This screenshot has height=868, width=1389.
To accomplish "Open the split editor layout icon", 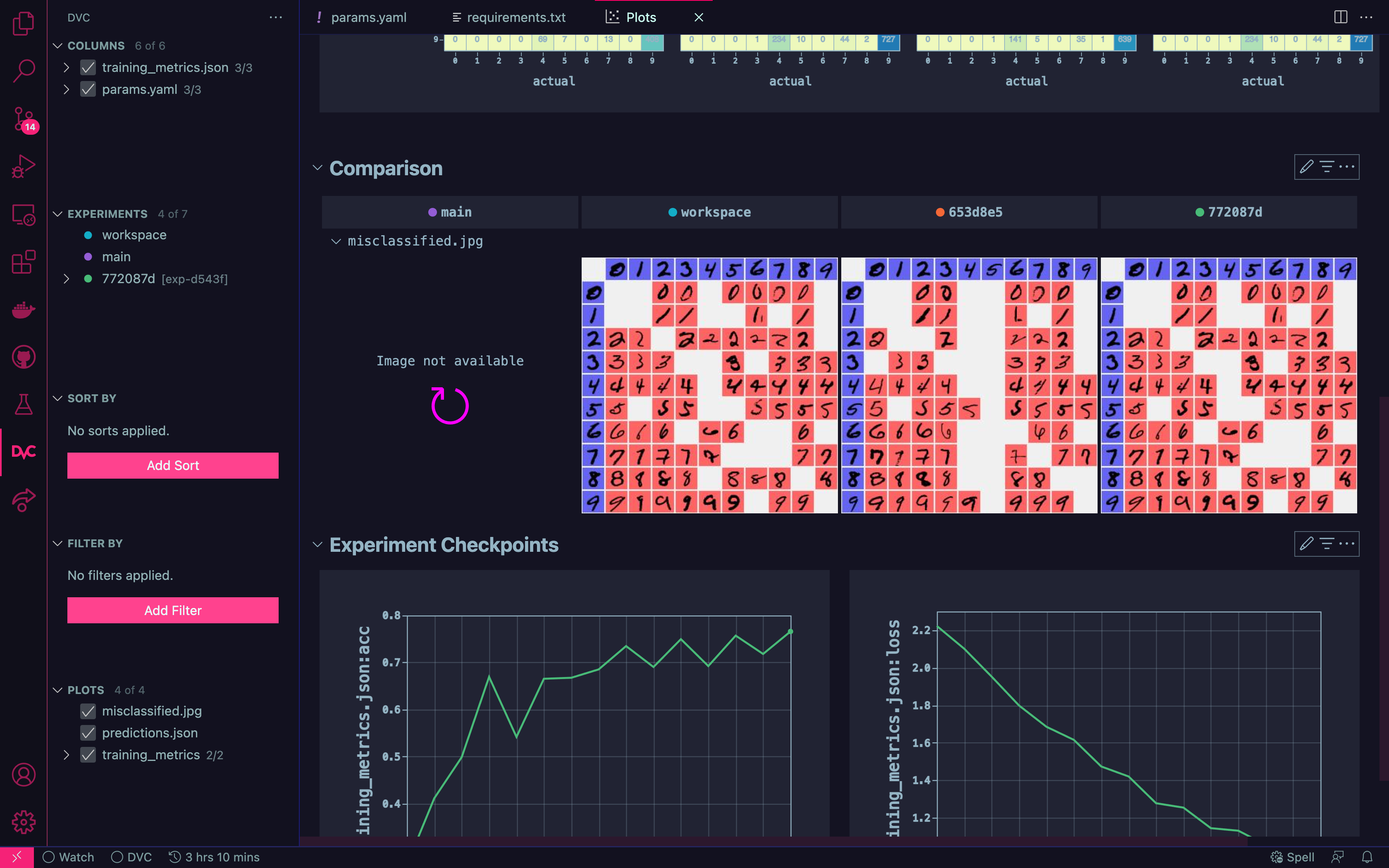I will [1340, 17].
